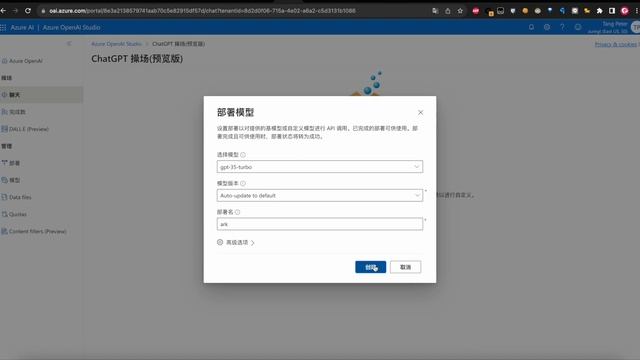Click the DALL·E image sidebar icon

click(x=4, y=129)
